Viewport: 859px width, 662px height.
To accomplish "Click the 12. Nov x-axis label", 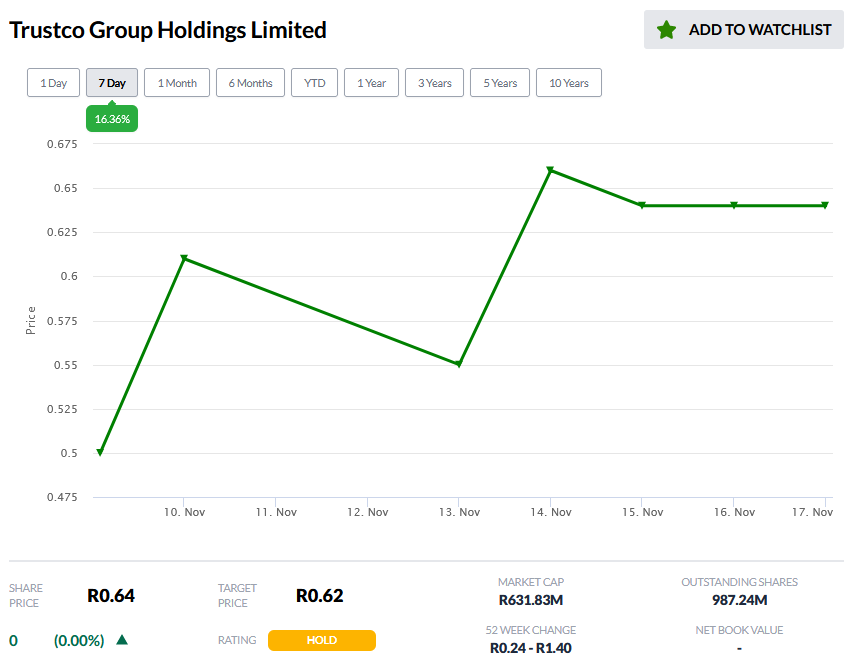I will (x=368, y=512).
